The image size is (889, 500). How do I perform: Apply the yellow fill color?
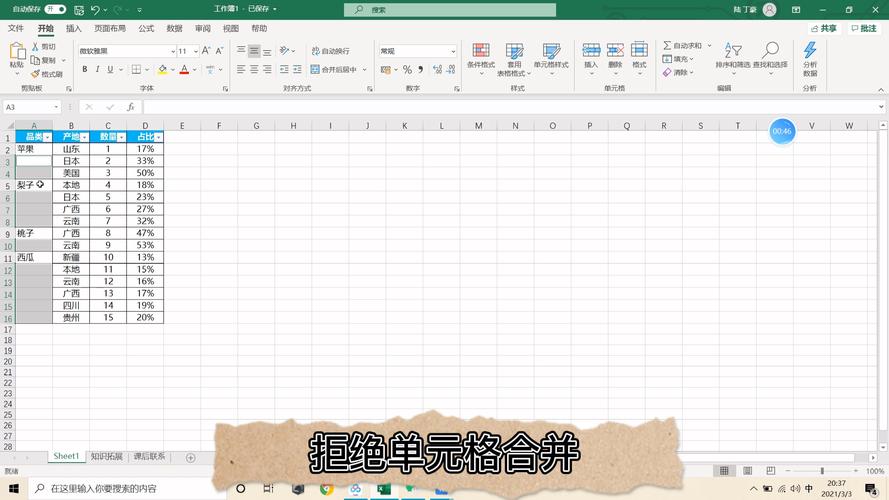coord(163,69)
